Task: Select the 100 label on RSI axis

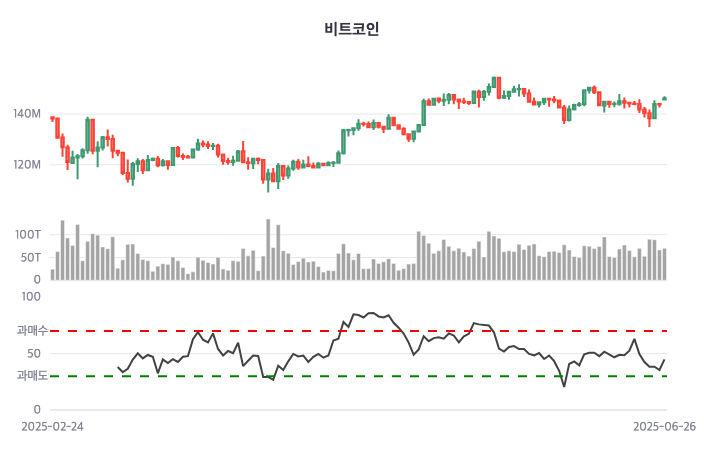Action: [30, 296]
